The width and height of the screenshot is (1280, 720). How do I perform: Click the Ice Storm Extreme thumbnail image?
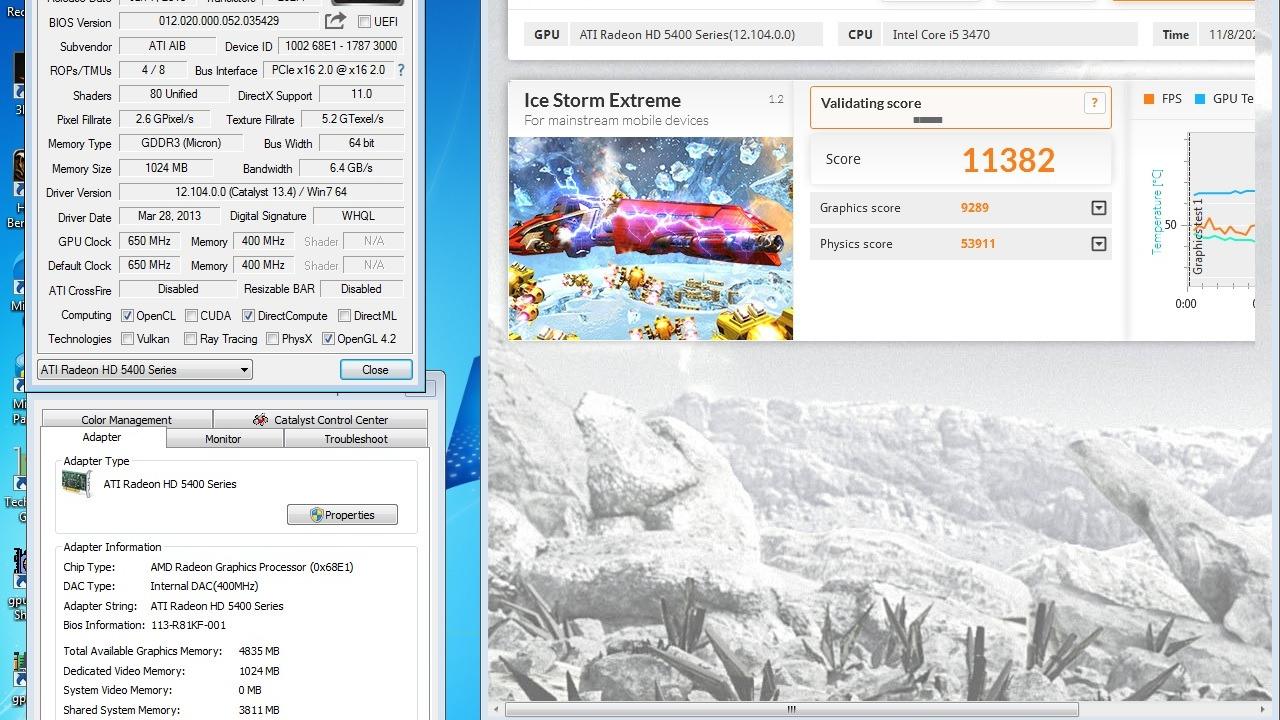(x=650, y=238)
